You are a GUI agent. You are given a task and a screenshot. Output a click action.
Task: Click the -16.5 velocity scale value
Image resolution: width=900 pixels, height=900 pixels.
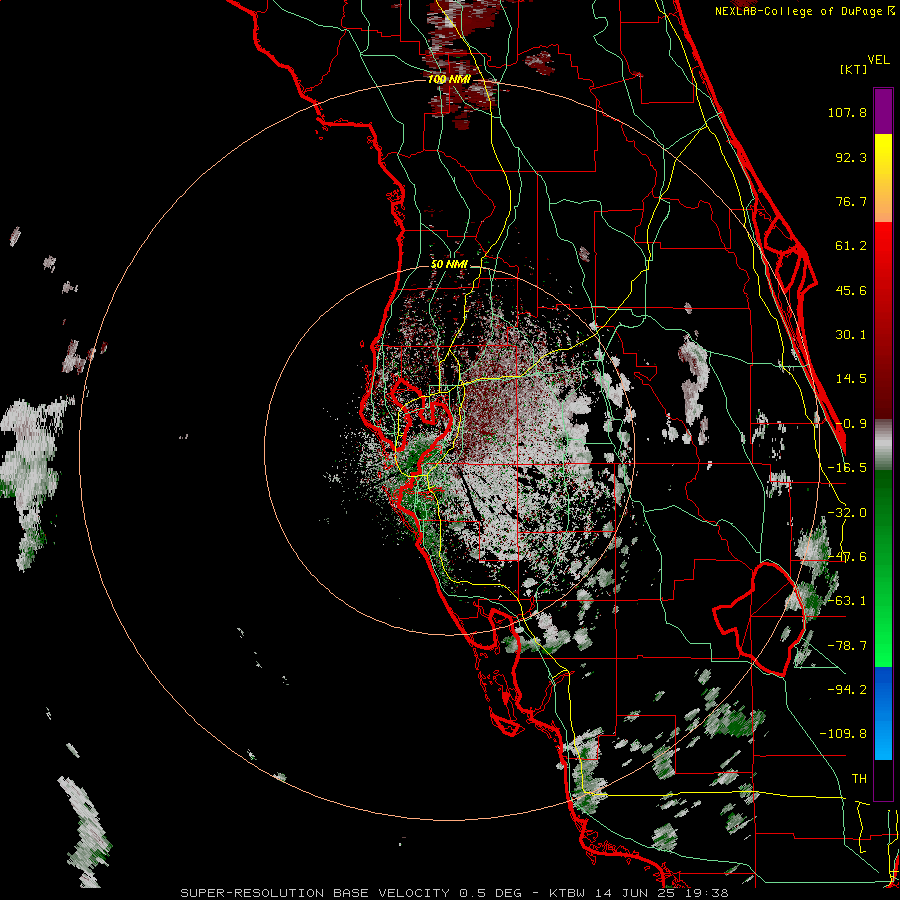point(847,468)
